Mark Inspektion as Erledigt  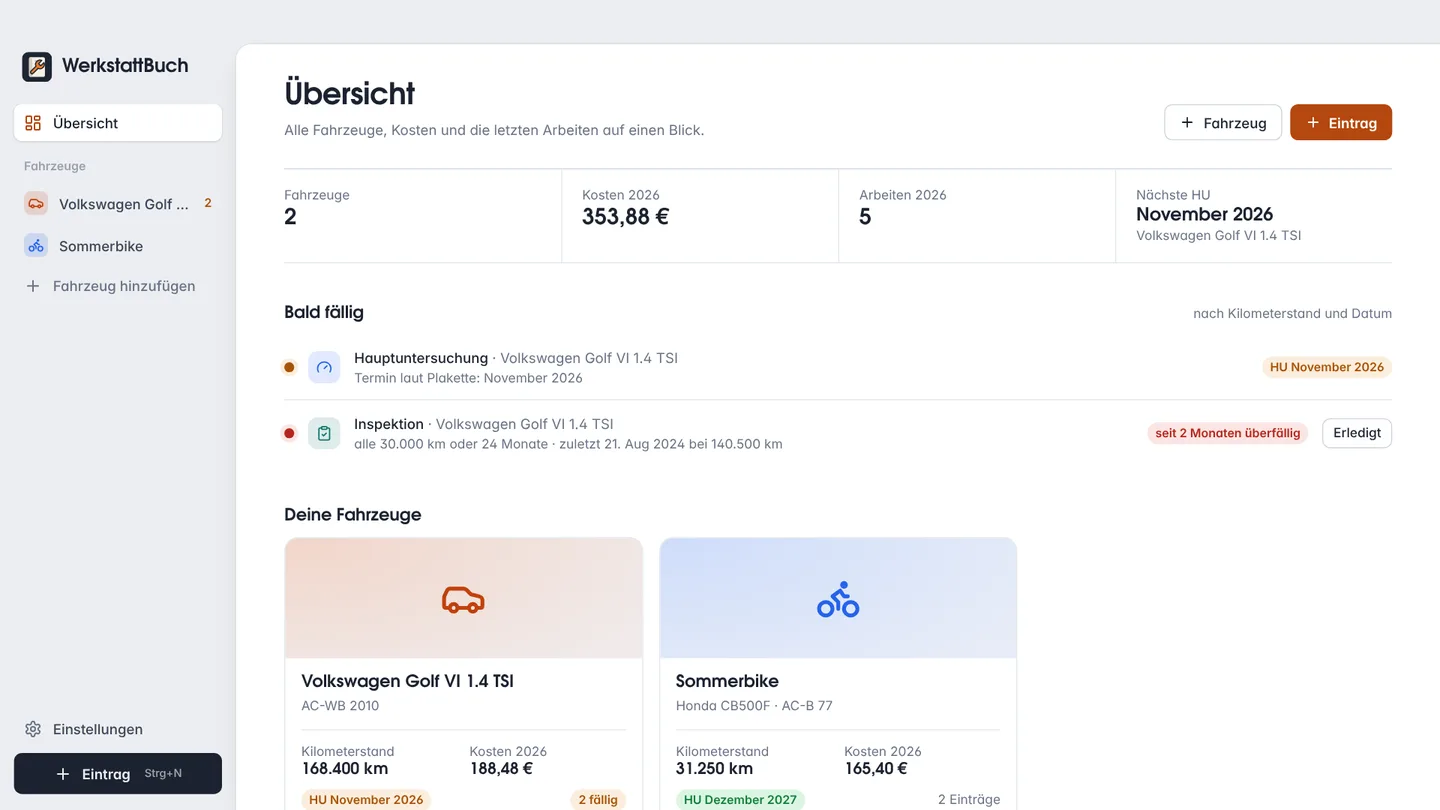click(x=1357, y=433)
